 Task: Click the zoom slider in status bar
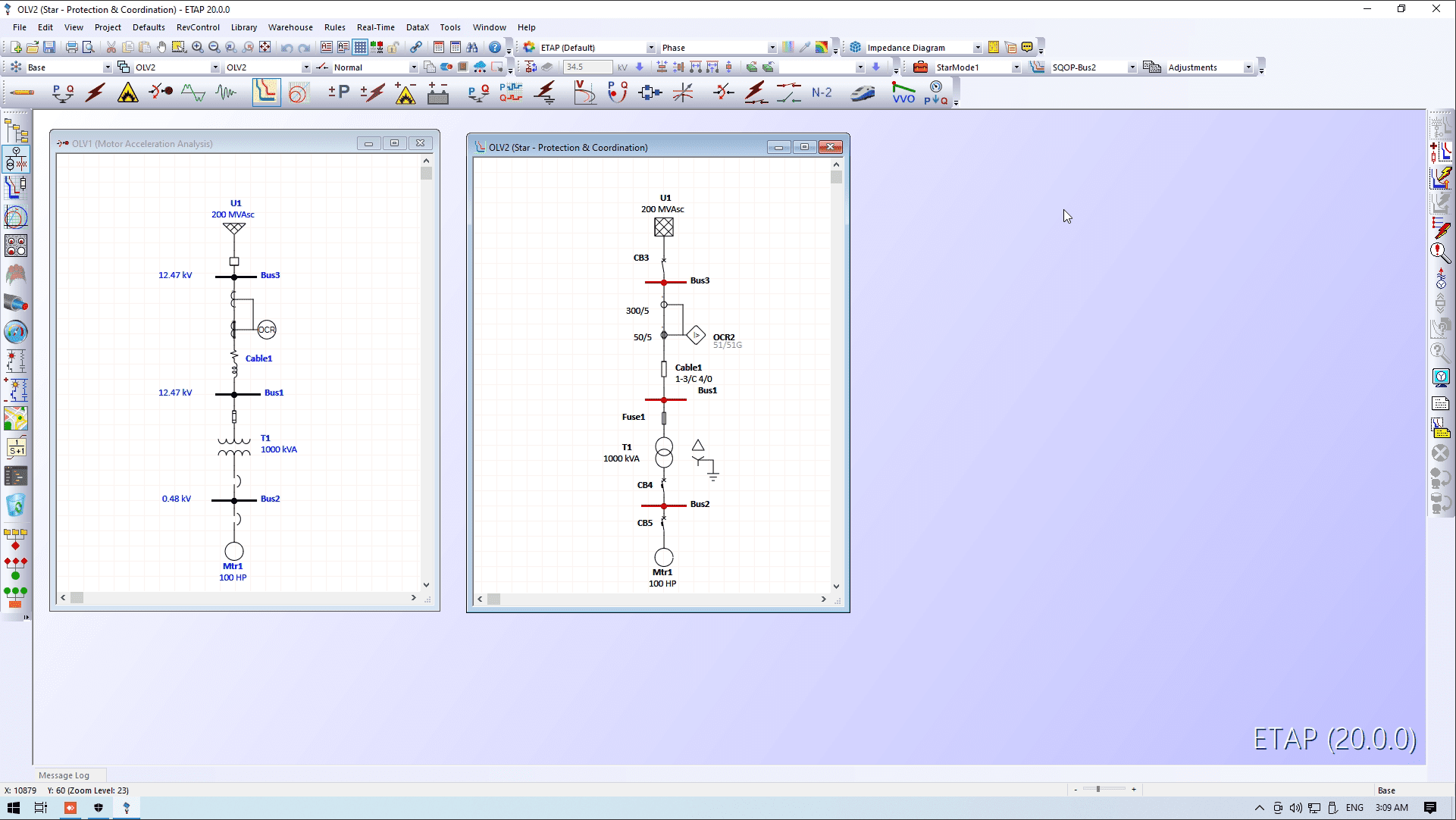pyautogui.click(x=1098, y=789)
